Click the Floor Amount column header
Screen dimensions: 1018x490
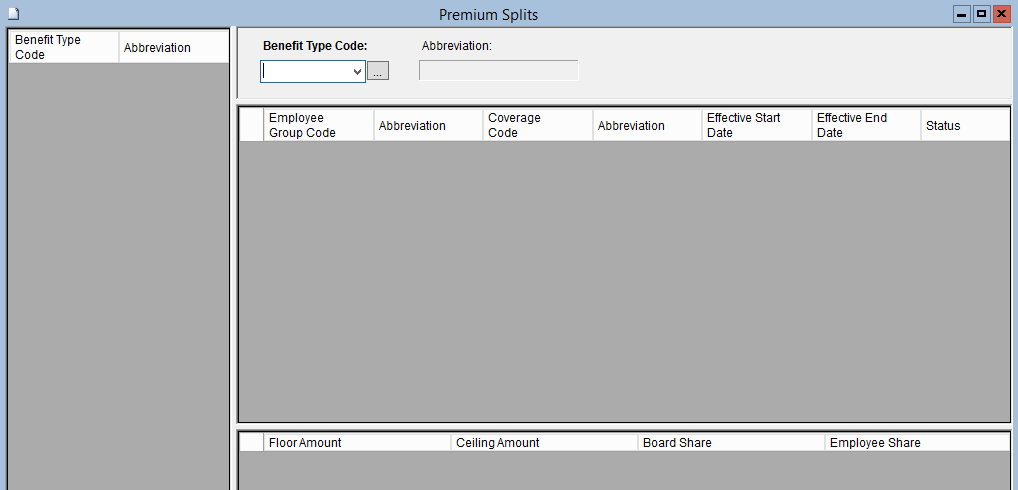click(x=357, y=442)
